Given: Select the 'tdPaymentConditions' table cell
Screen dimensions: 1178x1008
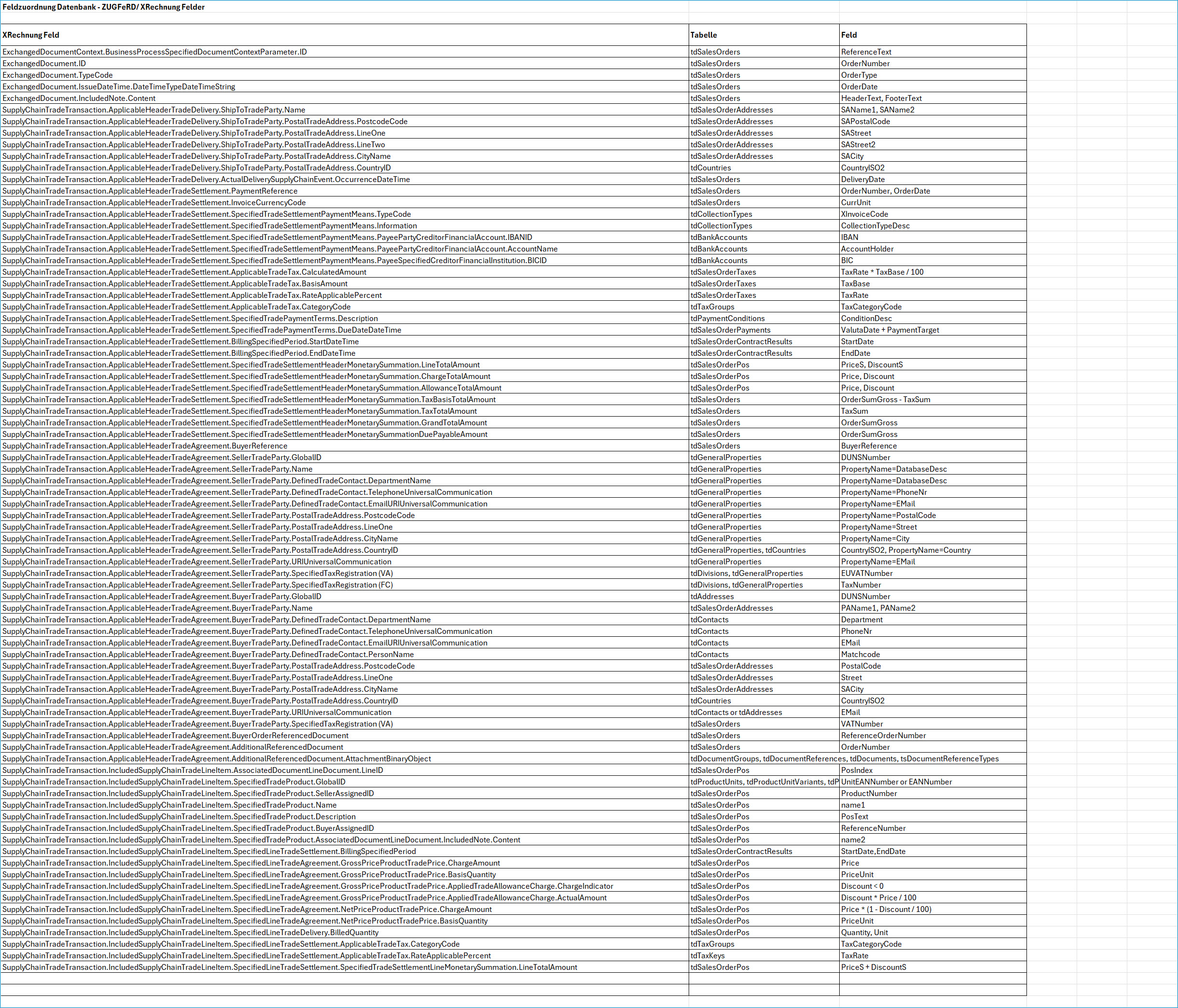Looking at the screenshot, I should click(x=763, y=319).
